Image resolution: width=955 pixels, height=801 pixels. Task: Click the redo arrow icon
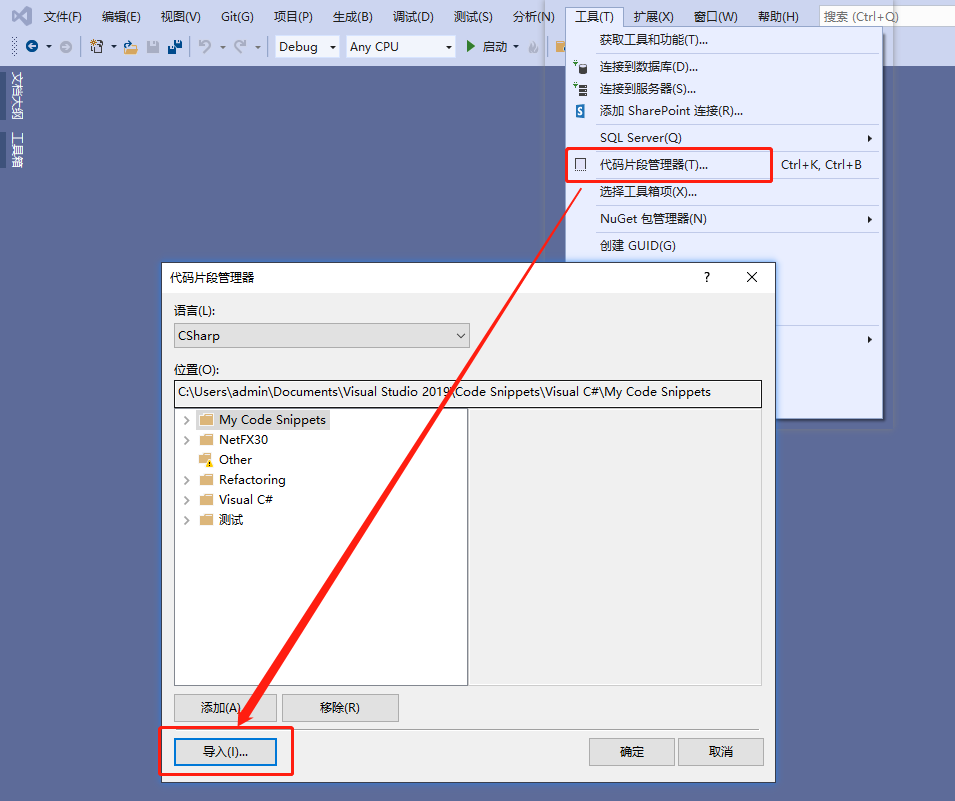pyautogui.click(x=241, y=46)
